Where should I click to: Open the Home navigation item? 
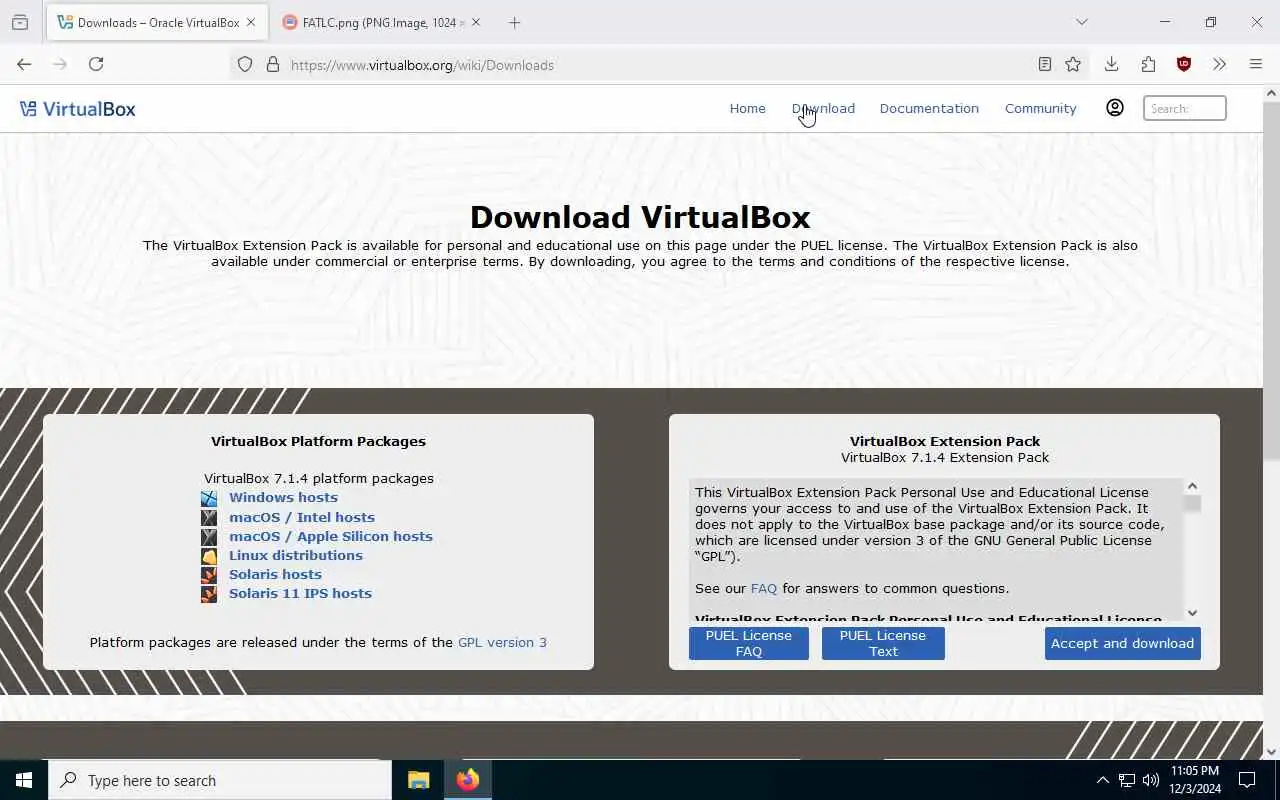click(x=747, y=108)
